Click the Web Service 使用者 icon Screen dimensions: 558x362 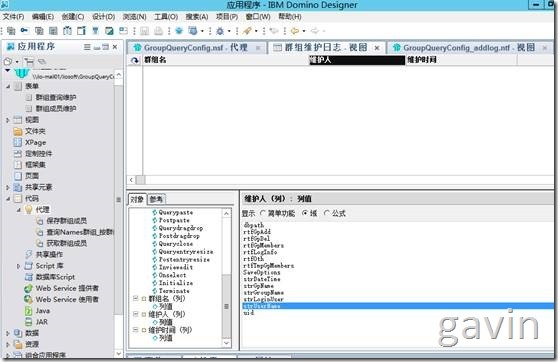pyautogui.click(x=28, y=299)
